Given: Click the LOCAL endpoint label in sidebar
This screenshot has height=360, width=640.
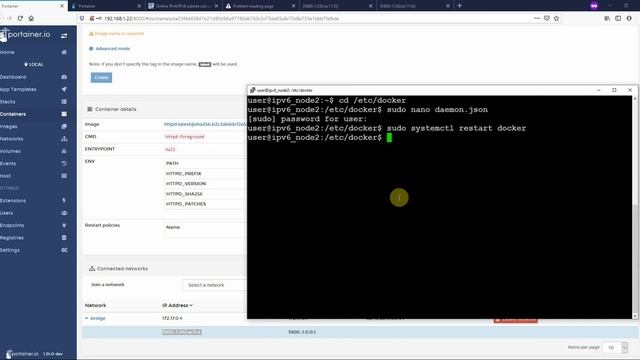Looking at the screenshot, I should pos(33,64).
